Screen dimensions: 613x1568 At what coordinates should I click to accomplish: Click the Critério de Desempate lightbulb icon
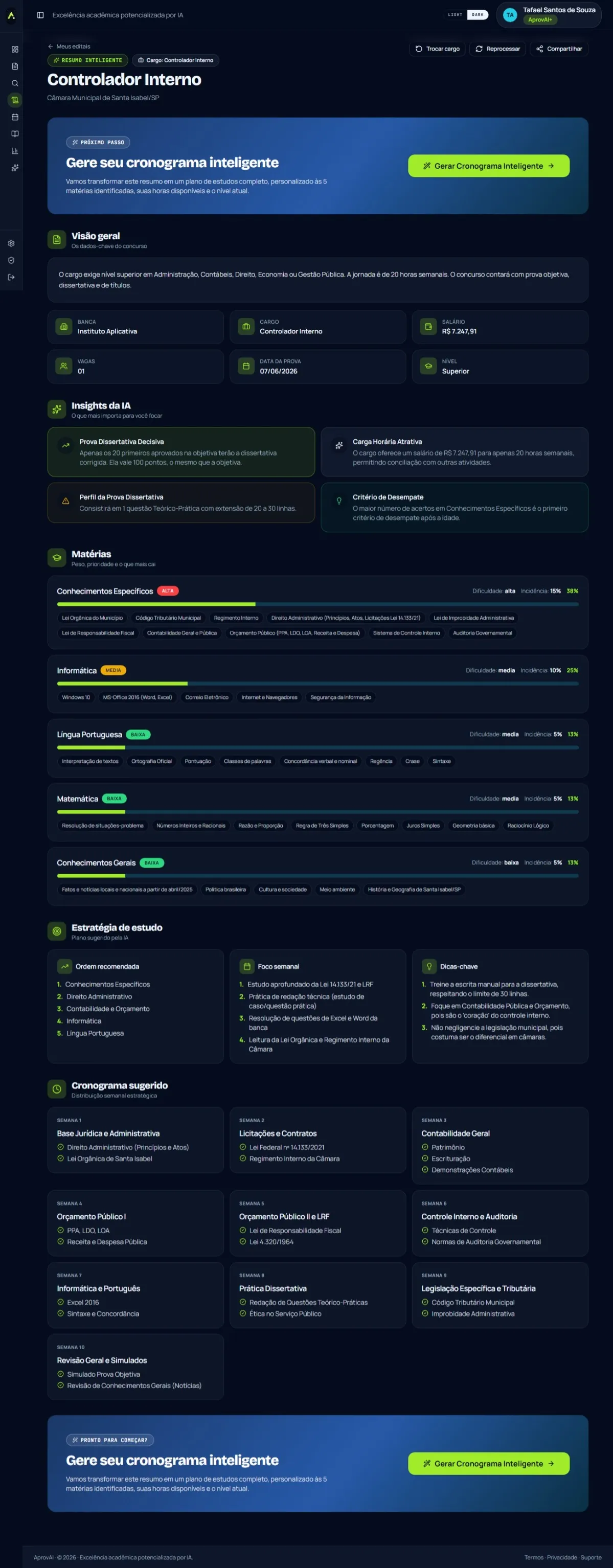pyautogui.click(x=339, y=501)
